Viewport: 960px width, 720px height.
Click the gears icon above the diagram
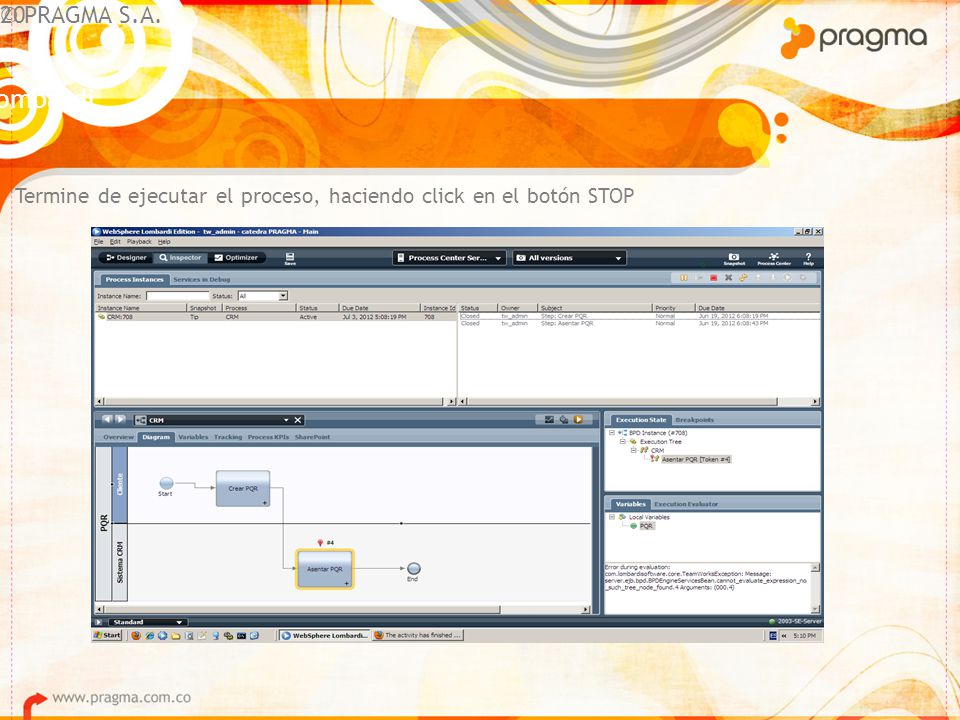(563, 419)
